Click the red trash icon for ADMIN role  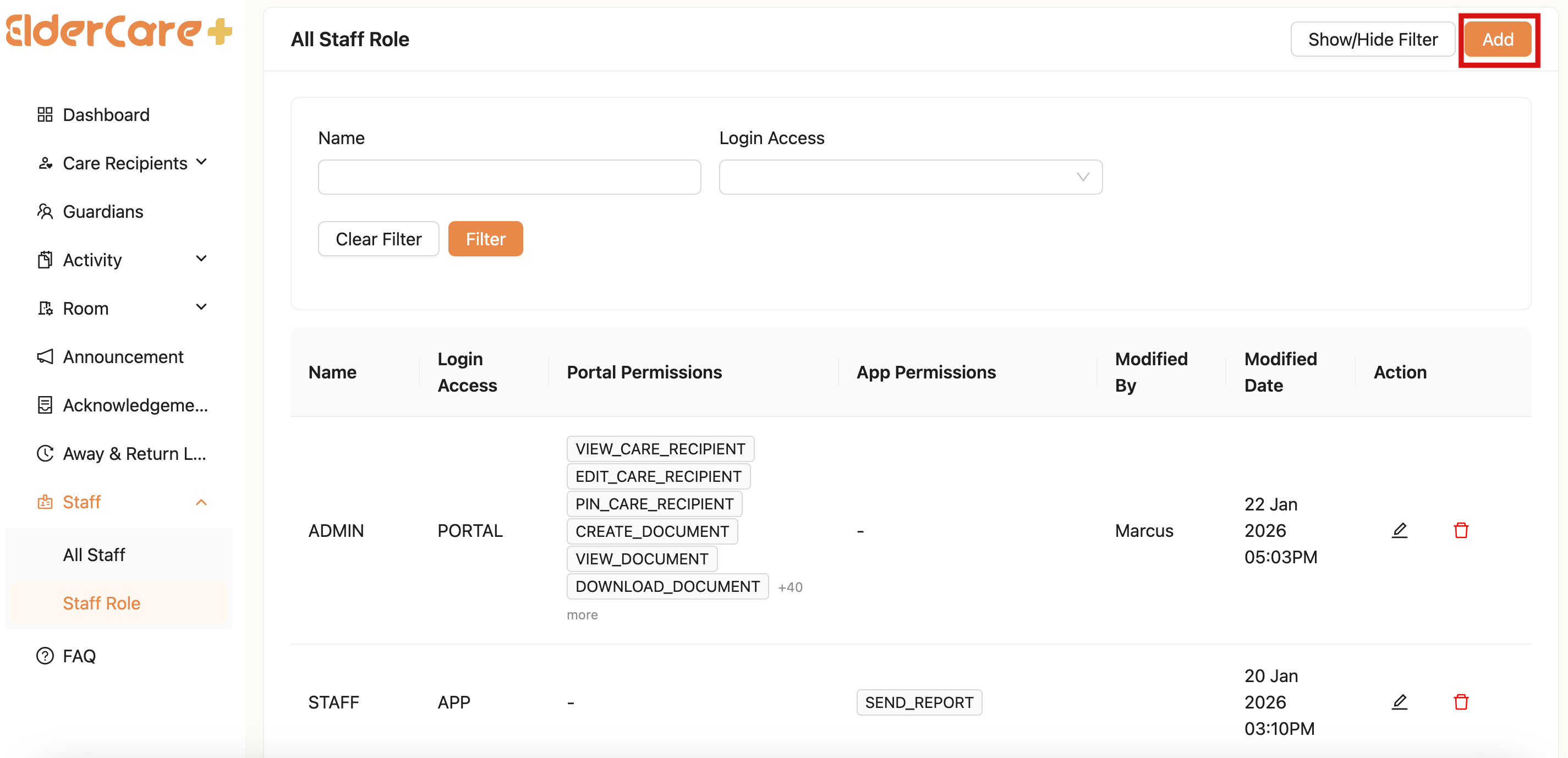pyautogui.click(x=1460, y=530)
